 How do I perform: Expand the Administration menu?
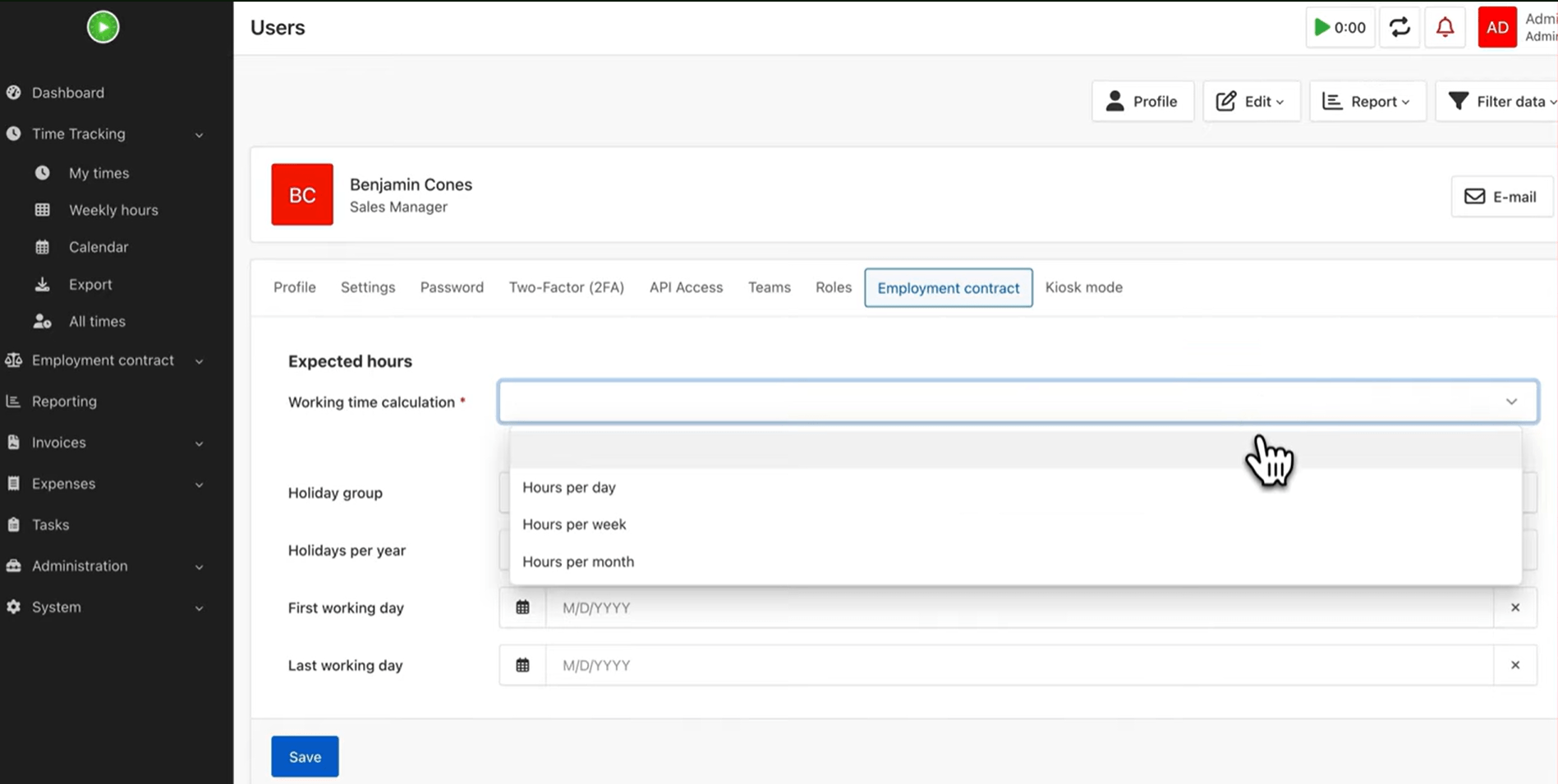[x=199, y=566]
